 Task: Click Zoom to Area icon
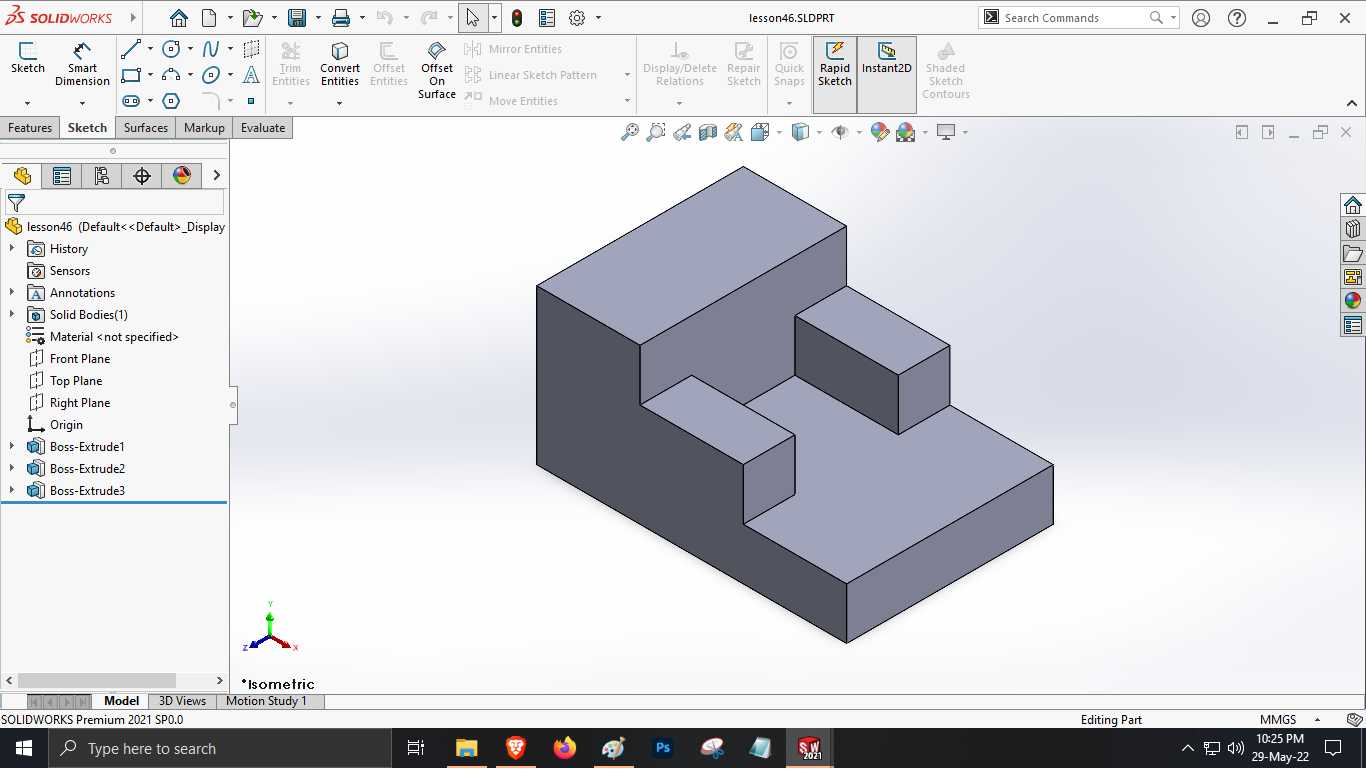pos(656,132)
